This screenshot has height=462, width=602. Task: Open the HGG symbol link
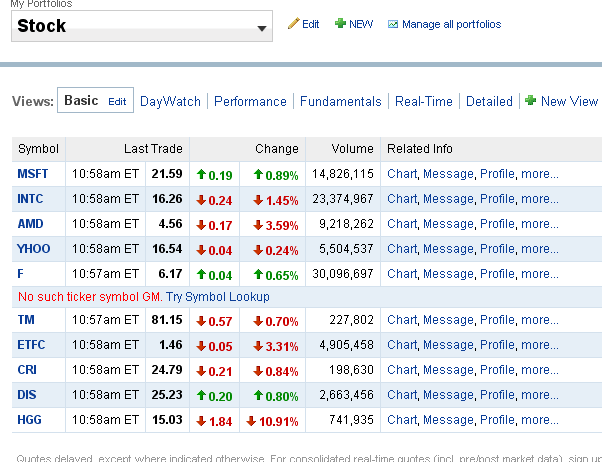point(29,419)
